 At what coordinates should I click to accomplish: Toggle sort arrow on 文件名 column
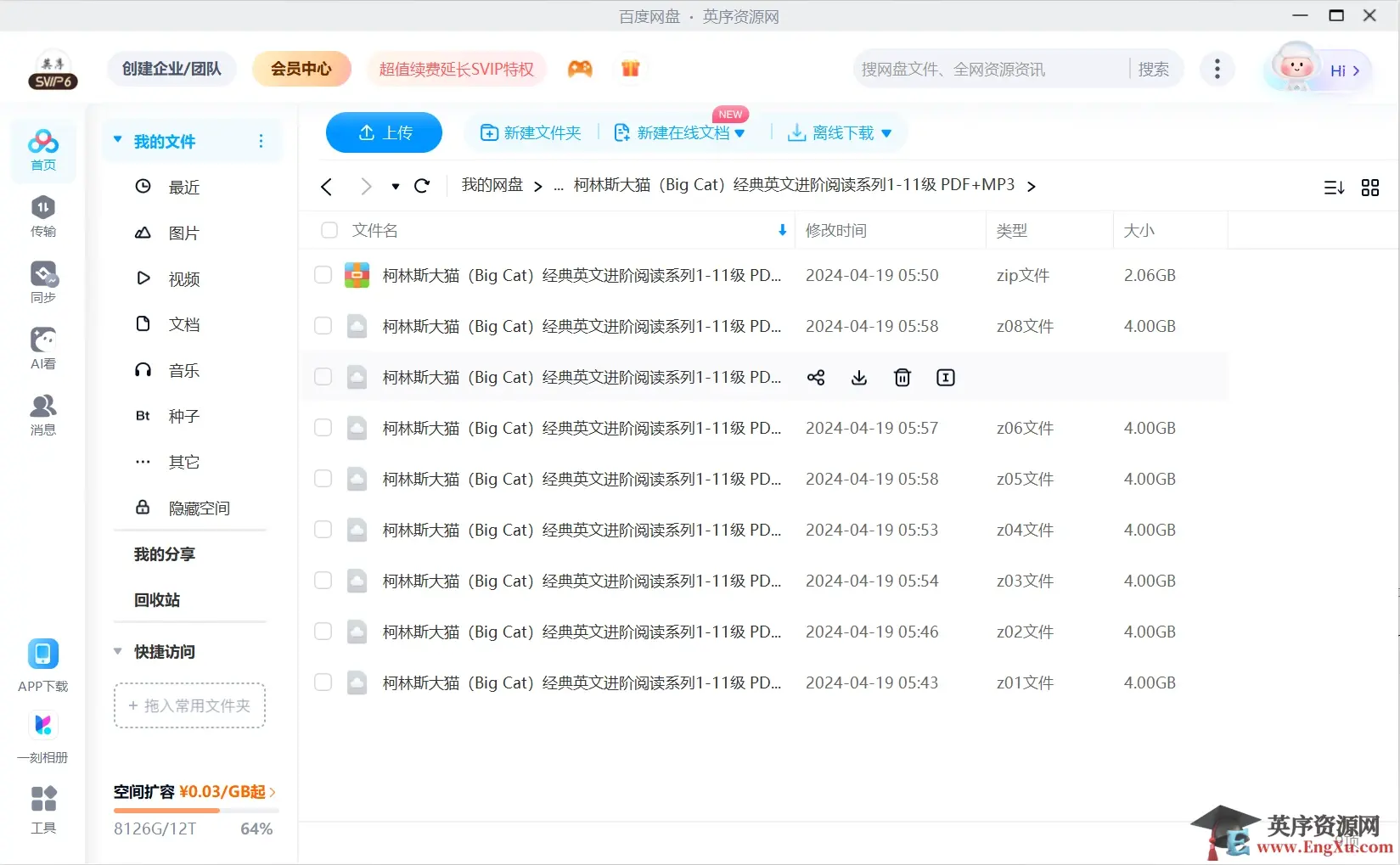(x=782, y=230)
